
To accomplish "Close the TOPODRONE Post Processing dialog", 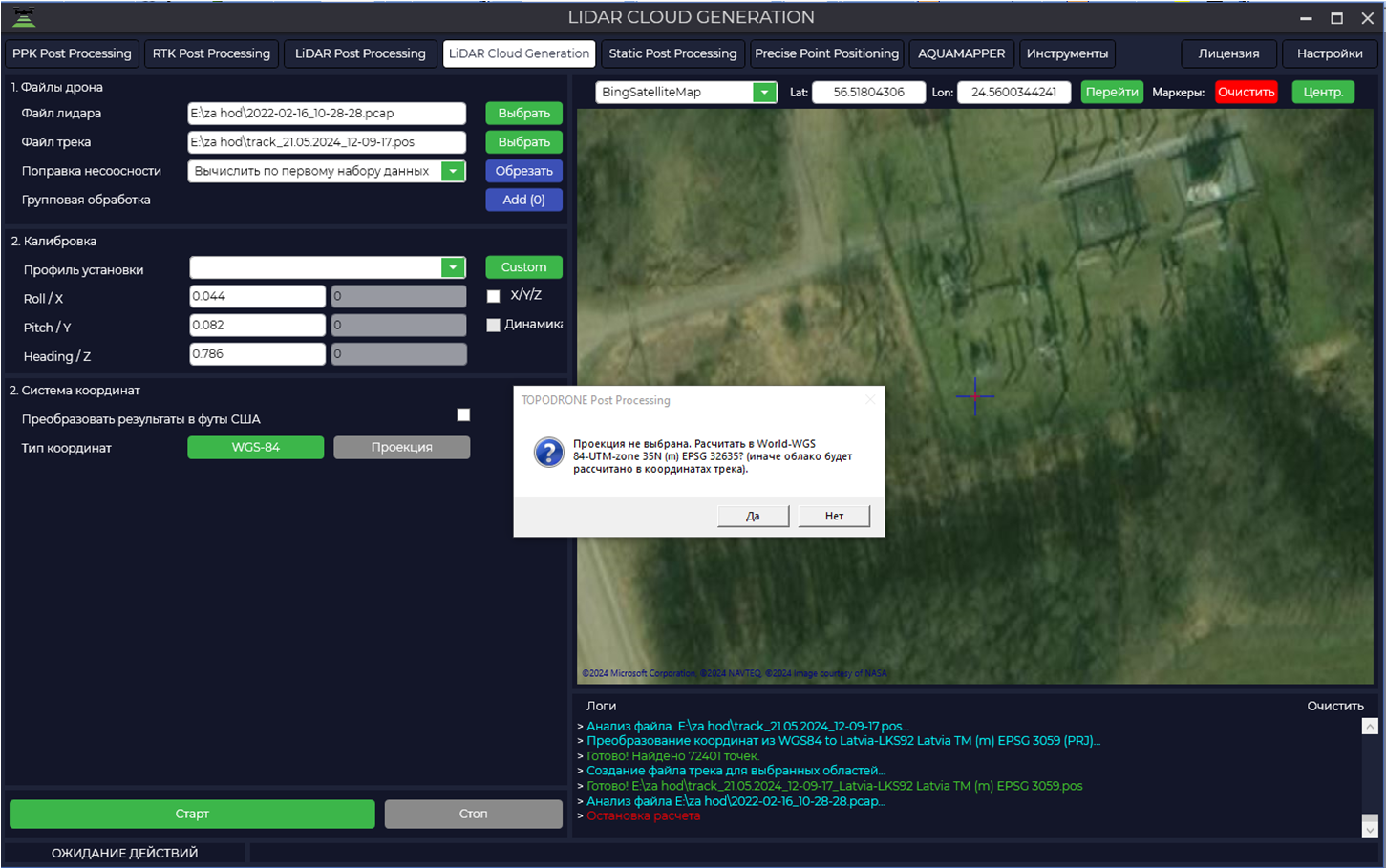I will tap(869, 400).
